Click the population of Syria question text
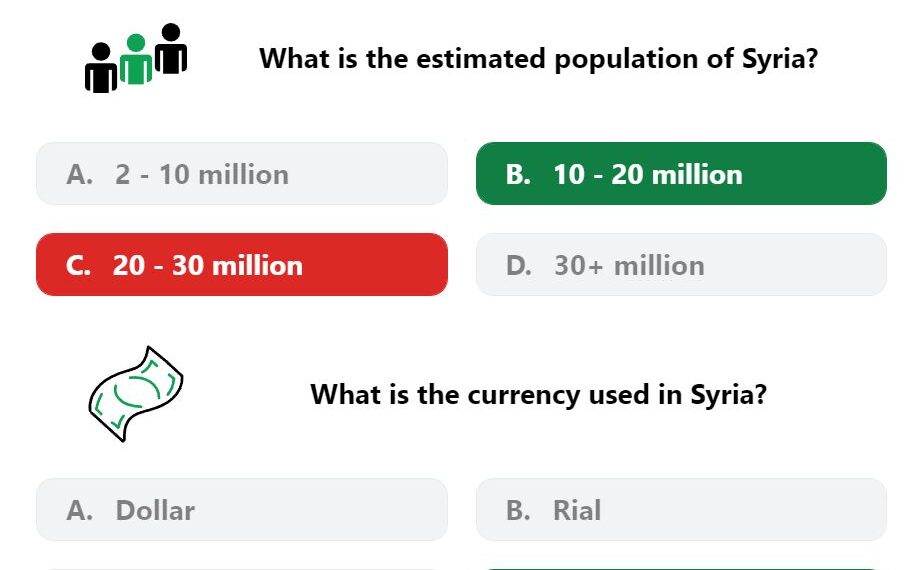908x570 pixels. click(x=539, y=59)
